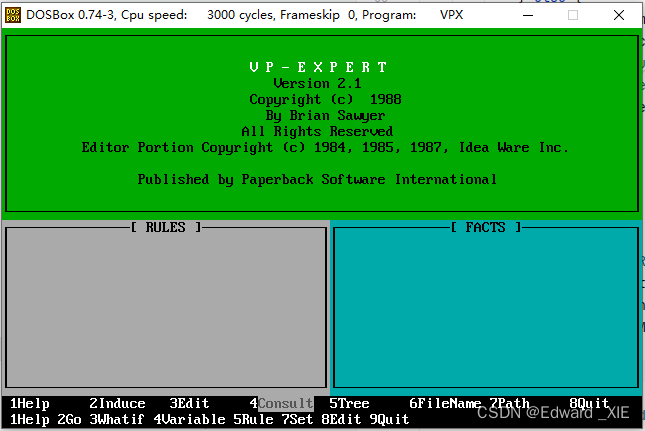Select the 7Set menu option
Screen dimensions: 645x431
(297, 419)
